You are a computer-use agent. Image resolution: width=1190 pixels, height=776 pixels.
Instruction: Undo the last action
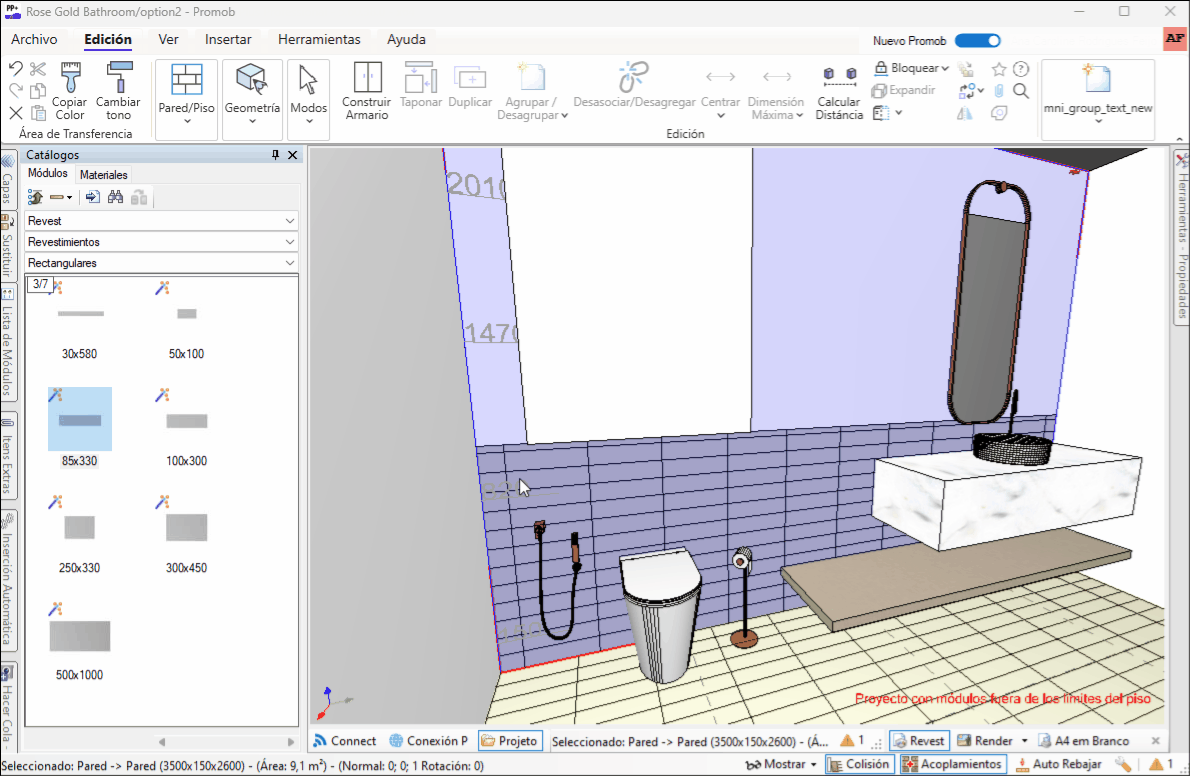[x=16, y=69]
